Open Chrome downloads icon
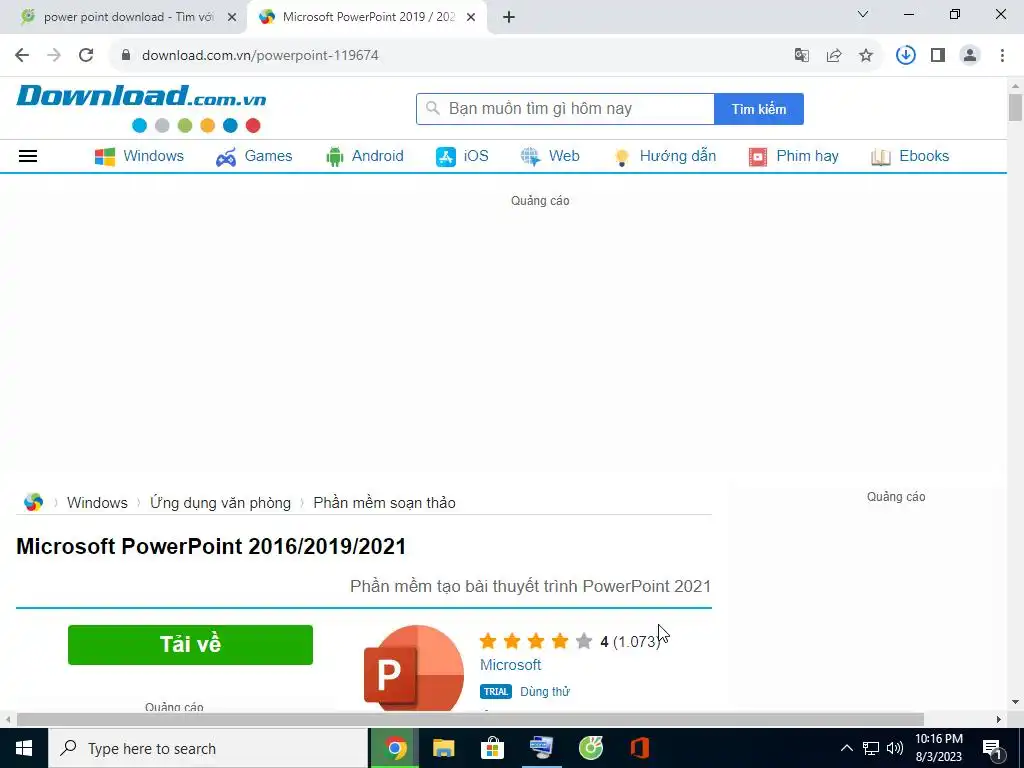 [906, 55]
